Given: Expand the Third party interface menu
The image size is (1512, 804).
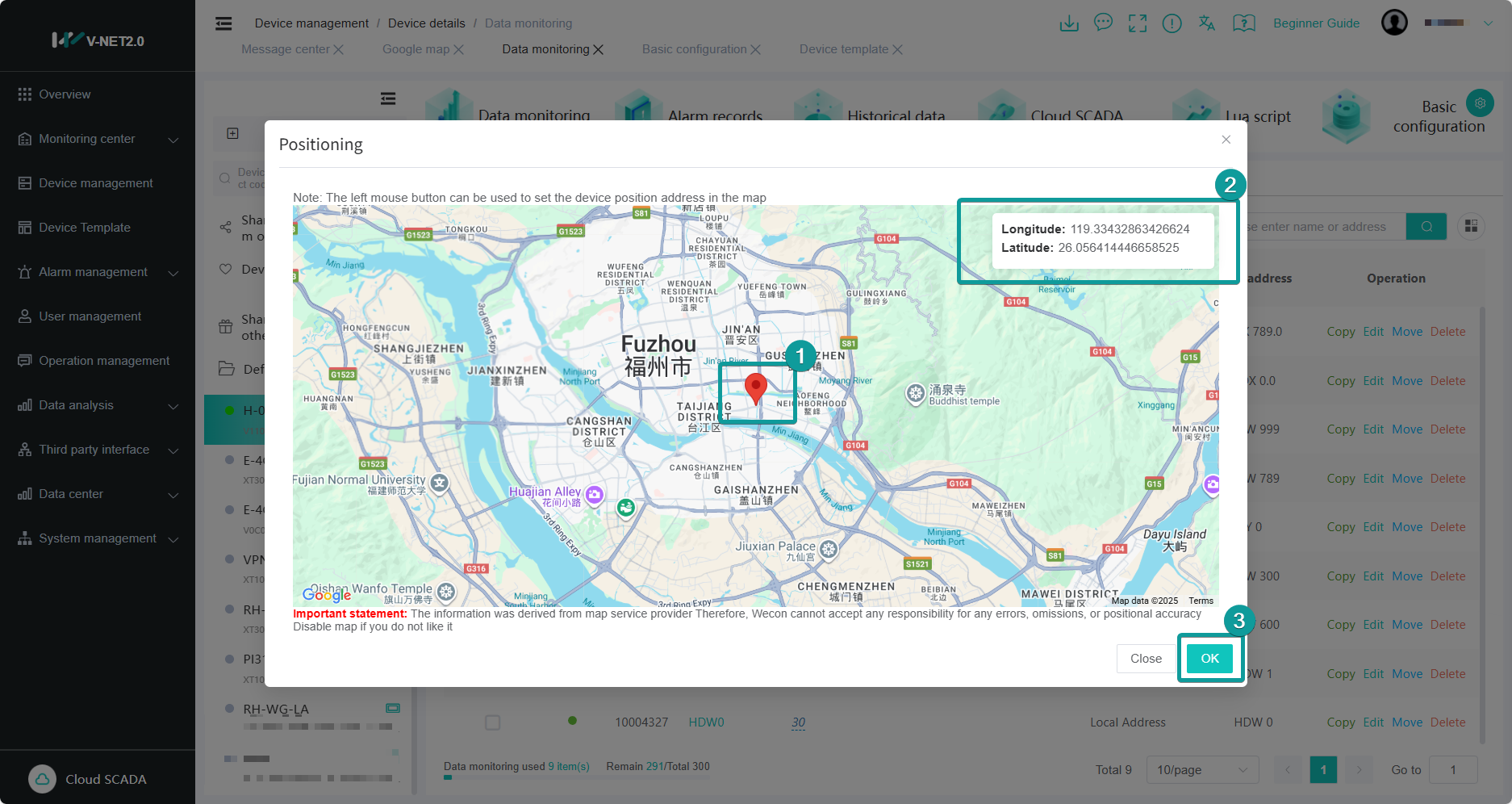Looking at the screenshot, I should pyautogui.click(x=98, y=450).
